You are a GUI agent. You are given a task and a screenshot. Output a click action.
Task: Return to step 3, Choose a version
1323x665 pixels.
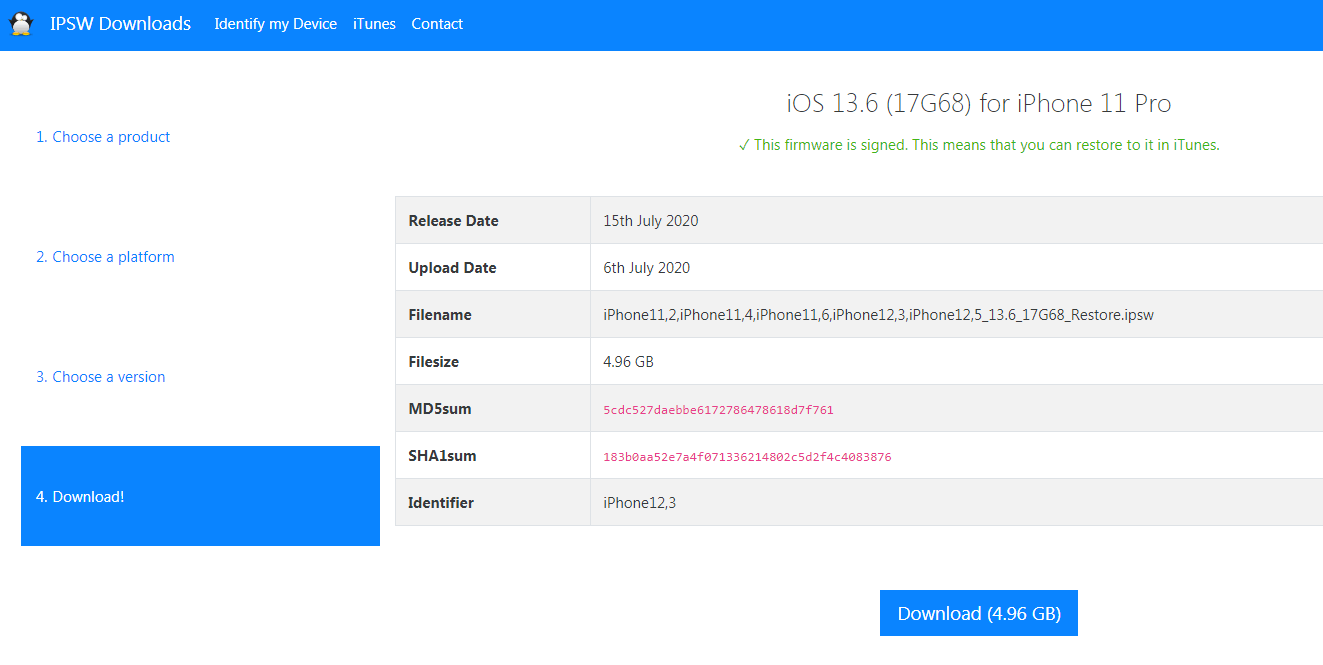tap(101, 377)
